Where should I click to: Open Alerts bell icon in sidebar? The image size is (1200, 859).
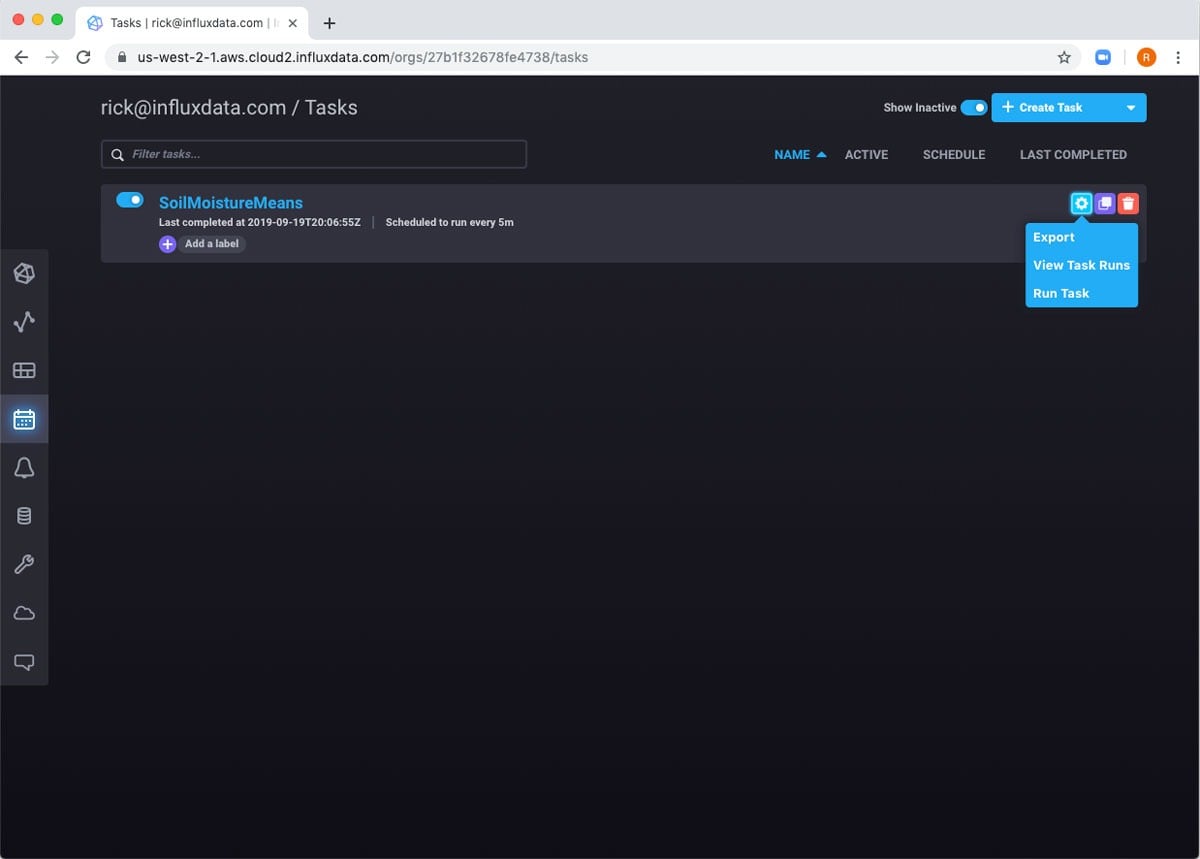pyautogui.click(x=24, y=468)
